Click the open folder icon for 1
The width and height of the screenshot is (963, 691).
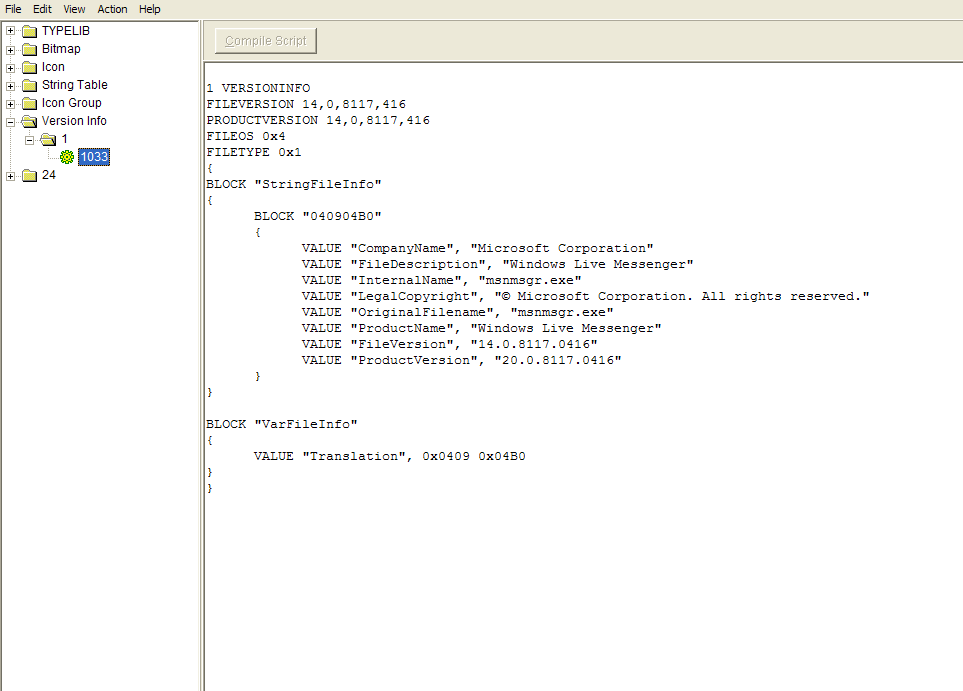click(48, 139)
